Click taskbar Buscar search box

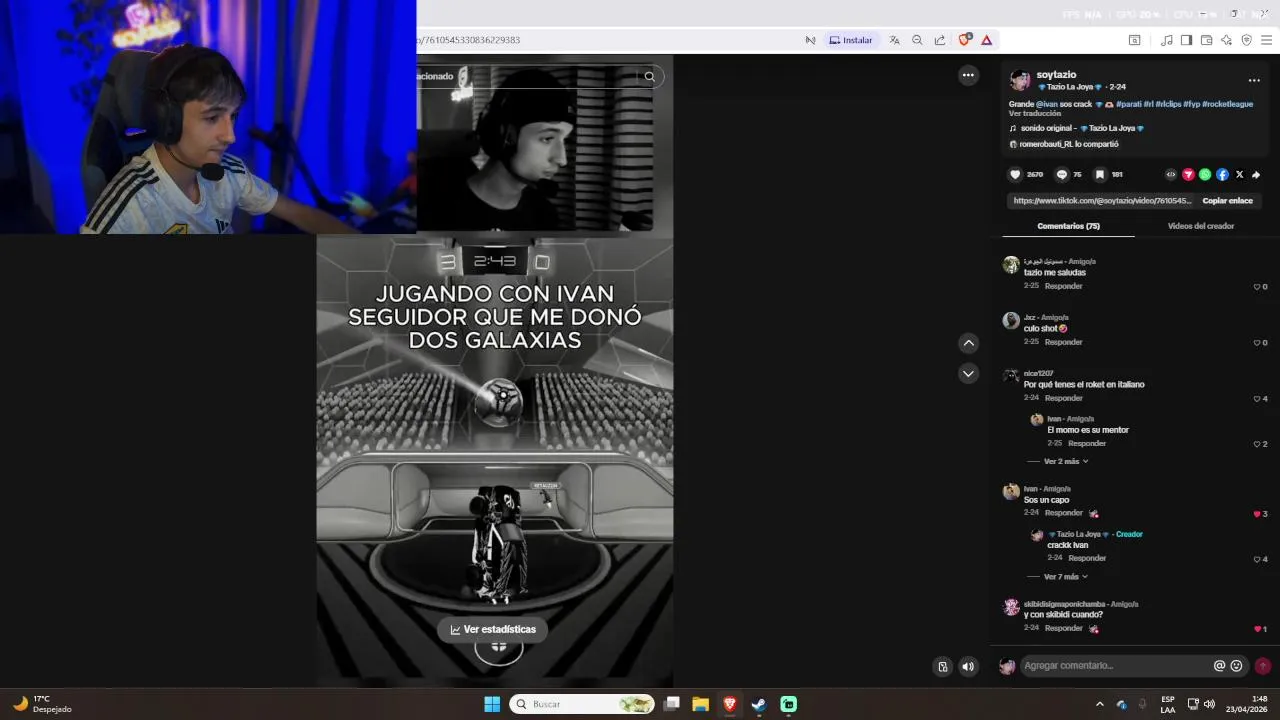click(x=582, y=704)
